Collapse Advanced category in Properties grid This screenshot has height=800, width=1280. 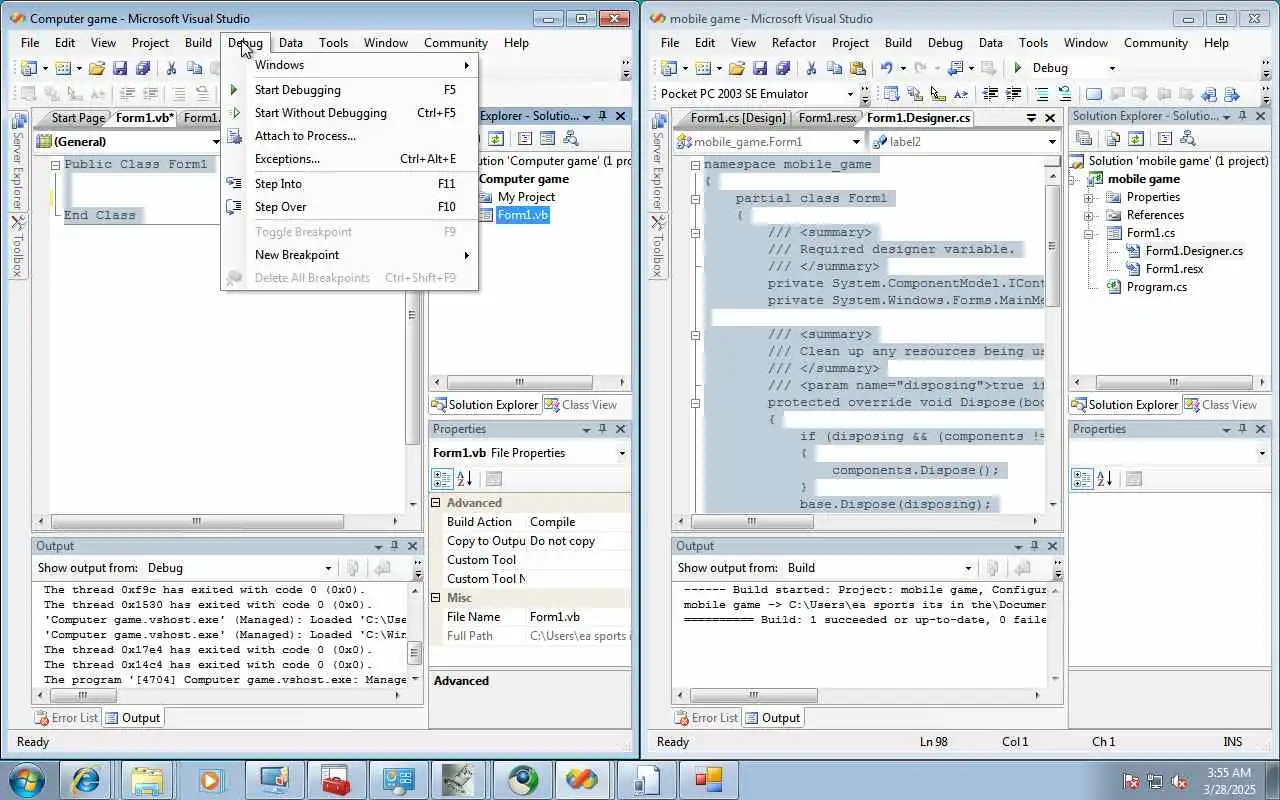click(x=436, y=503)
